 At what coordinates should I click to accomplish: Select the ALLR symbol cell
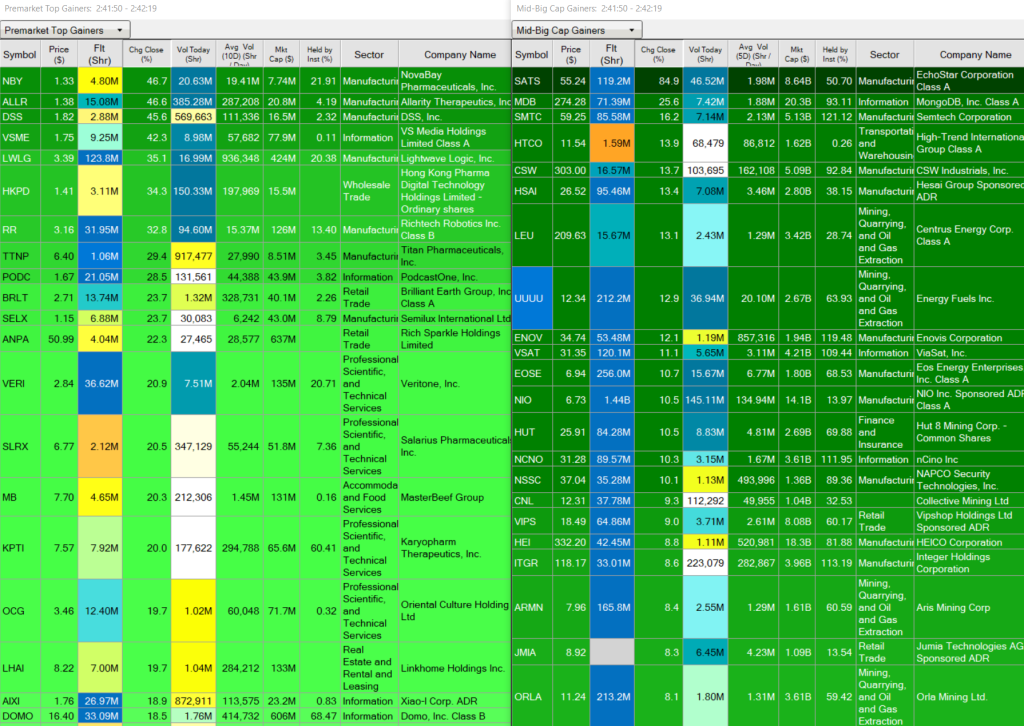pos(20,102)
